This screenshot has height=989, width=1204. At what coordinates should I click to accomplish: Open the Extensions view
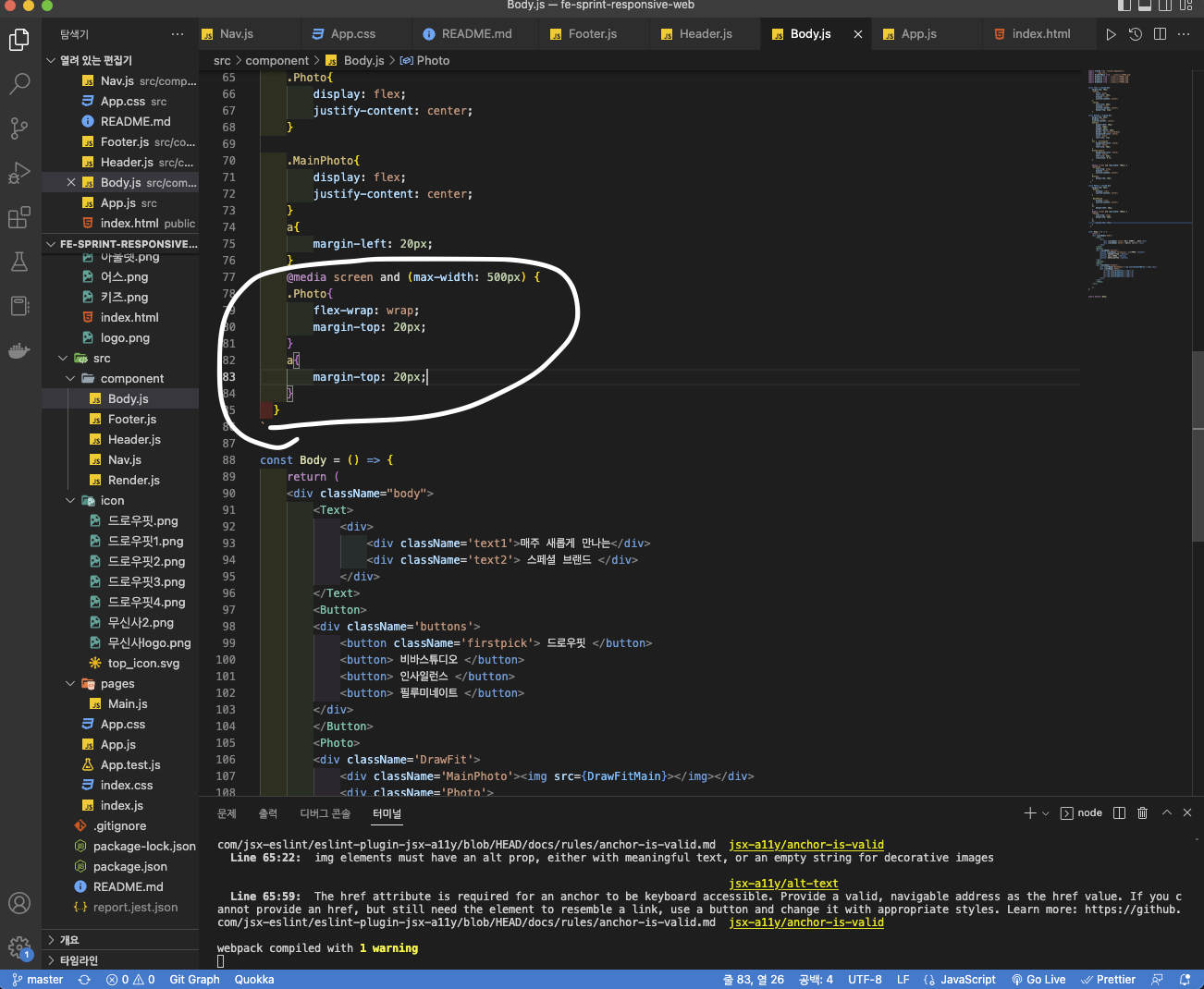pyautogui.click(x=19, y=217)
